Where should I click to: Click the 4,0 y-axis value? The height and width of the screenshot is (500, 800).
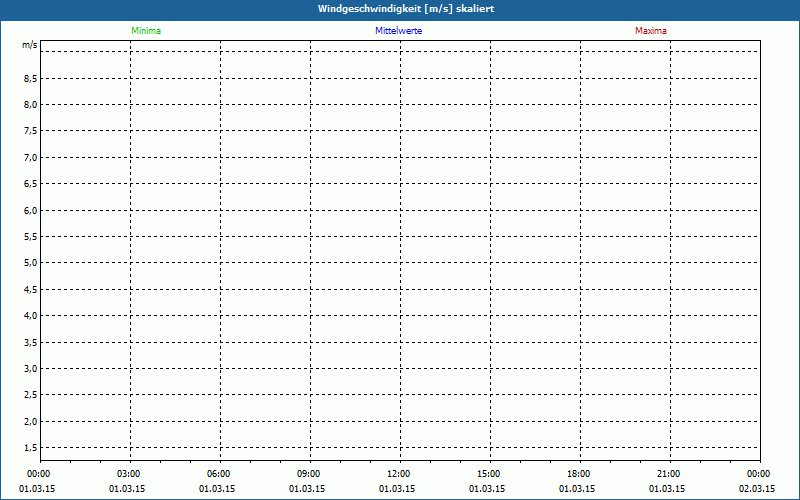[x=31, y=316]
